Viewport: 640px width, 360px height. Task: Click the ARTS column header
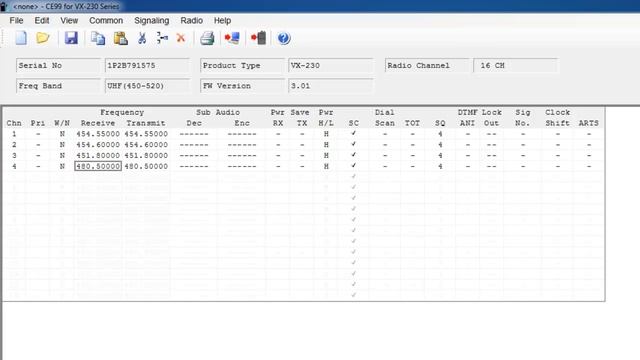click(588, 123)
